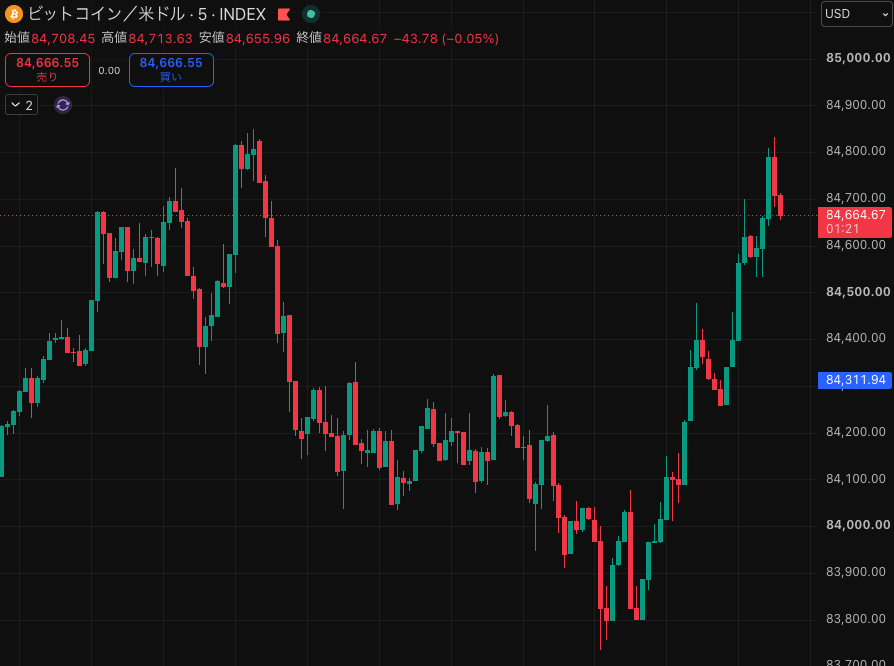
Task: Click the 84,800.00 price axis label
Action: coord(856,151)
